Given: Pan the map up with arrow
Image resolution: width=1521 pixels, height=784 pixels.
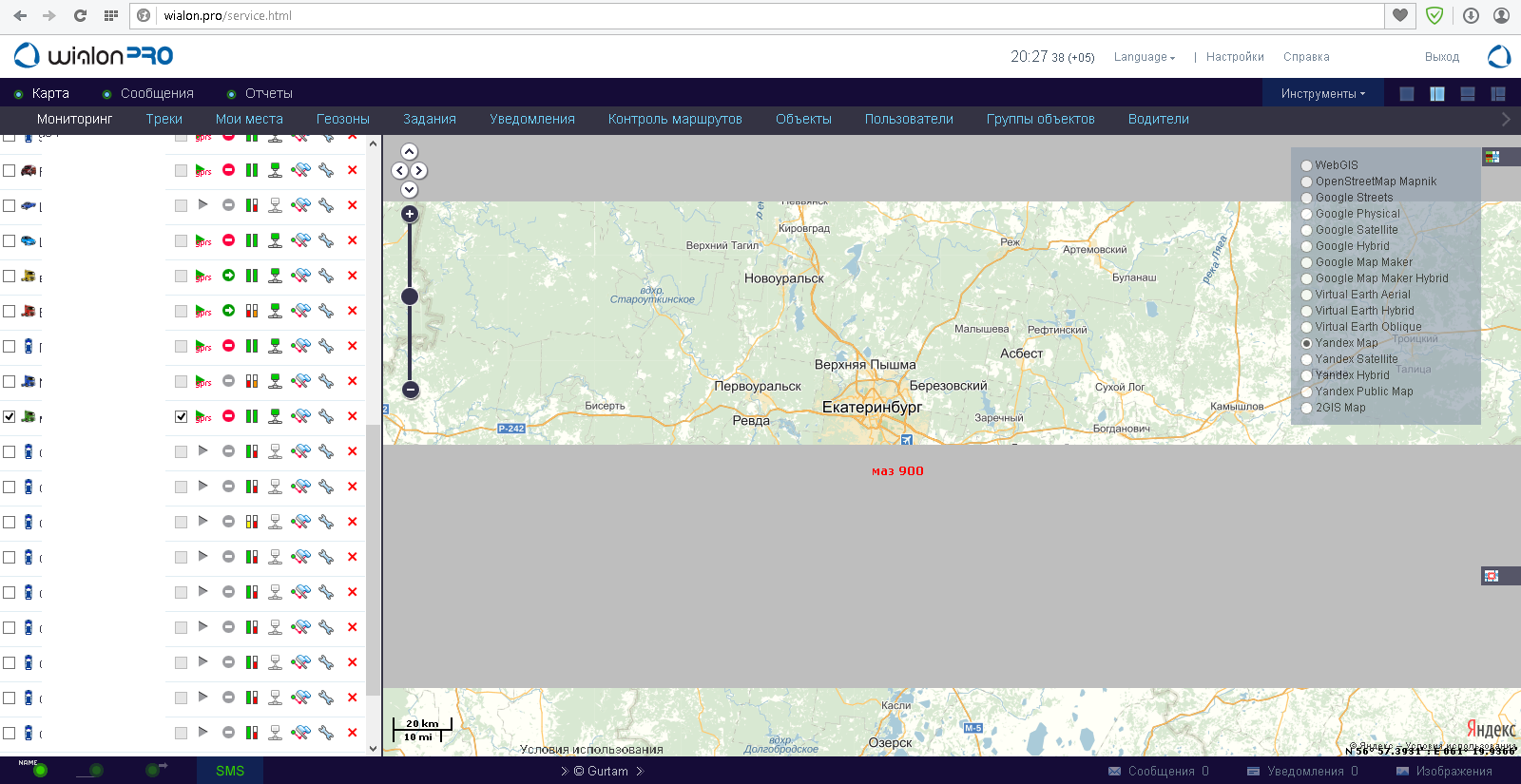Looking at the screenshot, I should click(410, 152).
